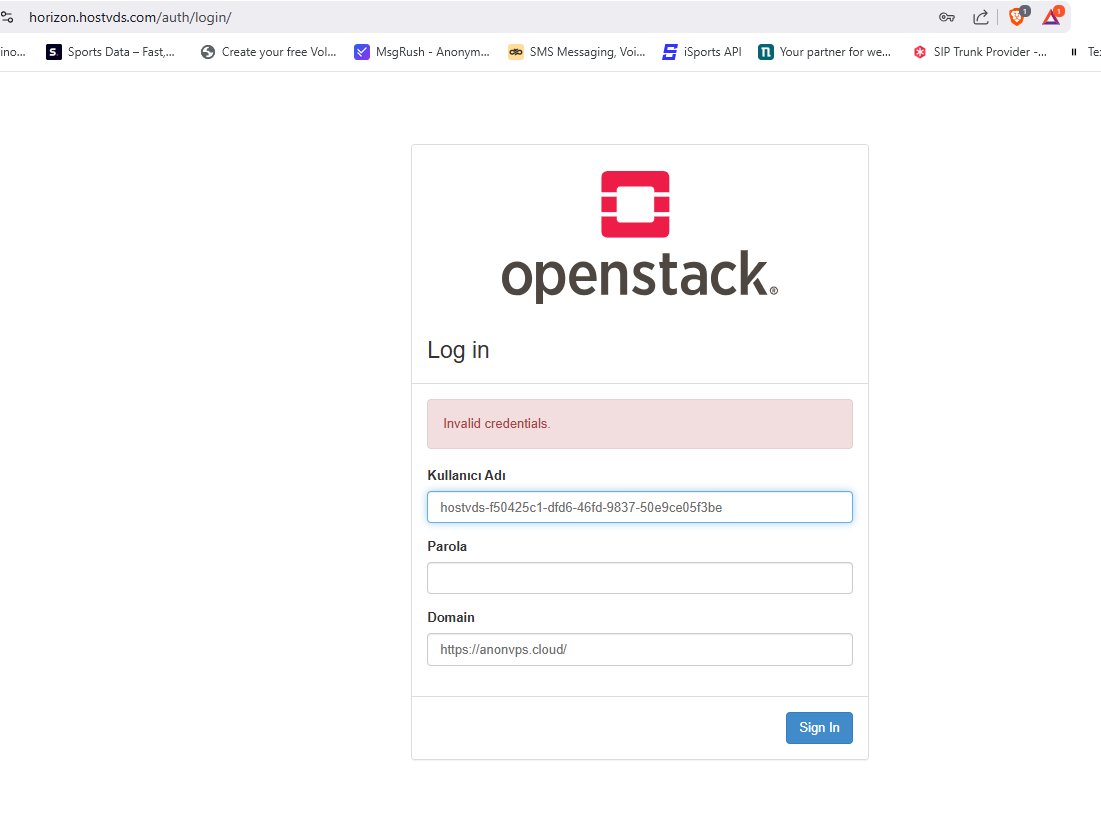
Task: Click the Your partner favicon icon
Action: pos(765,52)
